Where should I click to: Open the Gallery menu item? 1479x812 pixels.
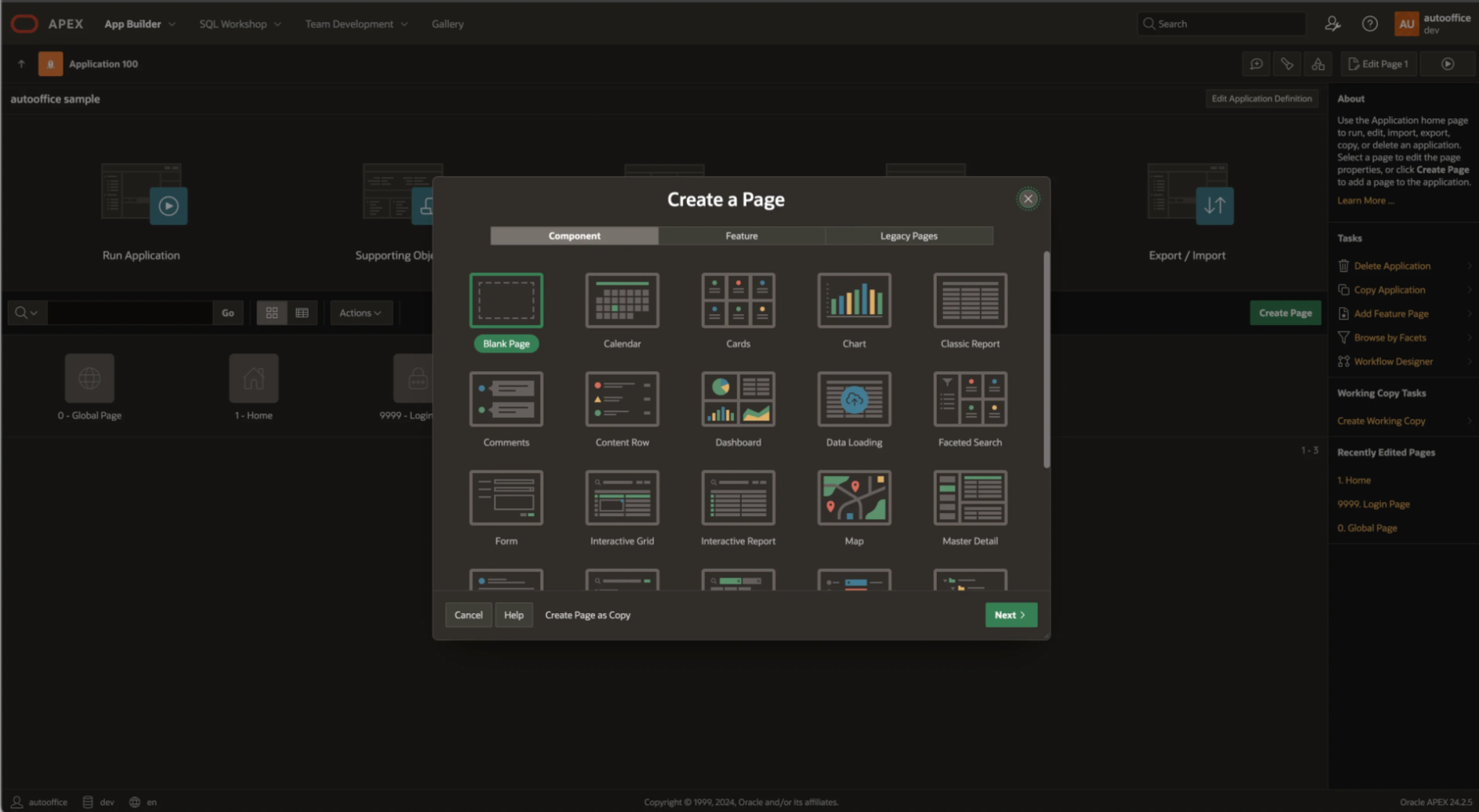[447, 23]
